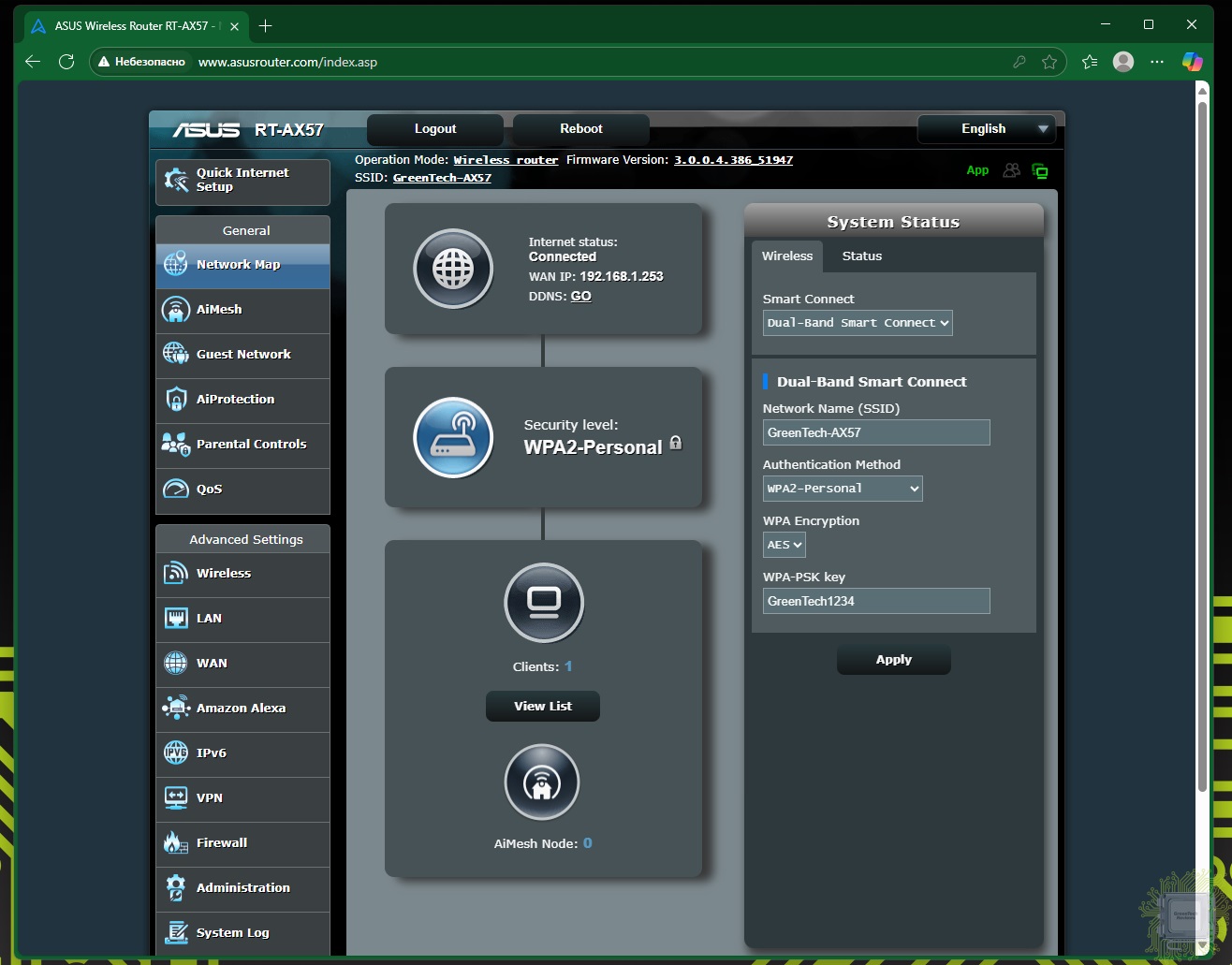This screenshot has width=1232, height=965.
Task: Switch to Status tab in System Status
Action: click(862, 256)
